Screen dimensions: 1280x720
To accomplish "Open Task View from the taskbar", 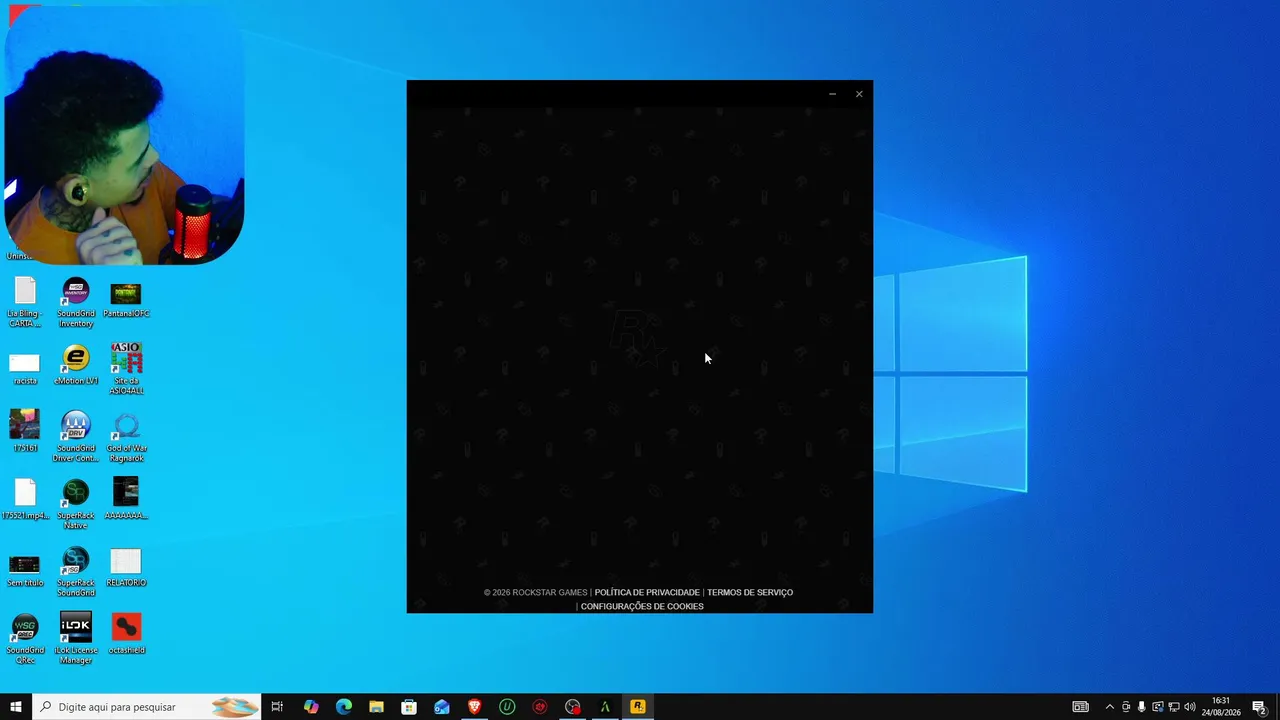I will click(277, 707).
